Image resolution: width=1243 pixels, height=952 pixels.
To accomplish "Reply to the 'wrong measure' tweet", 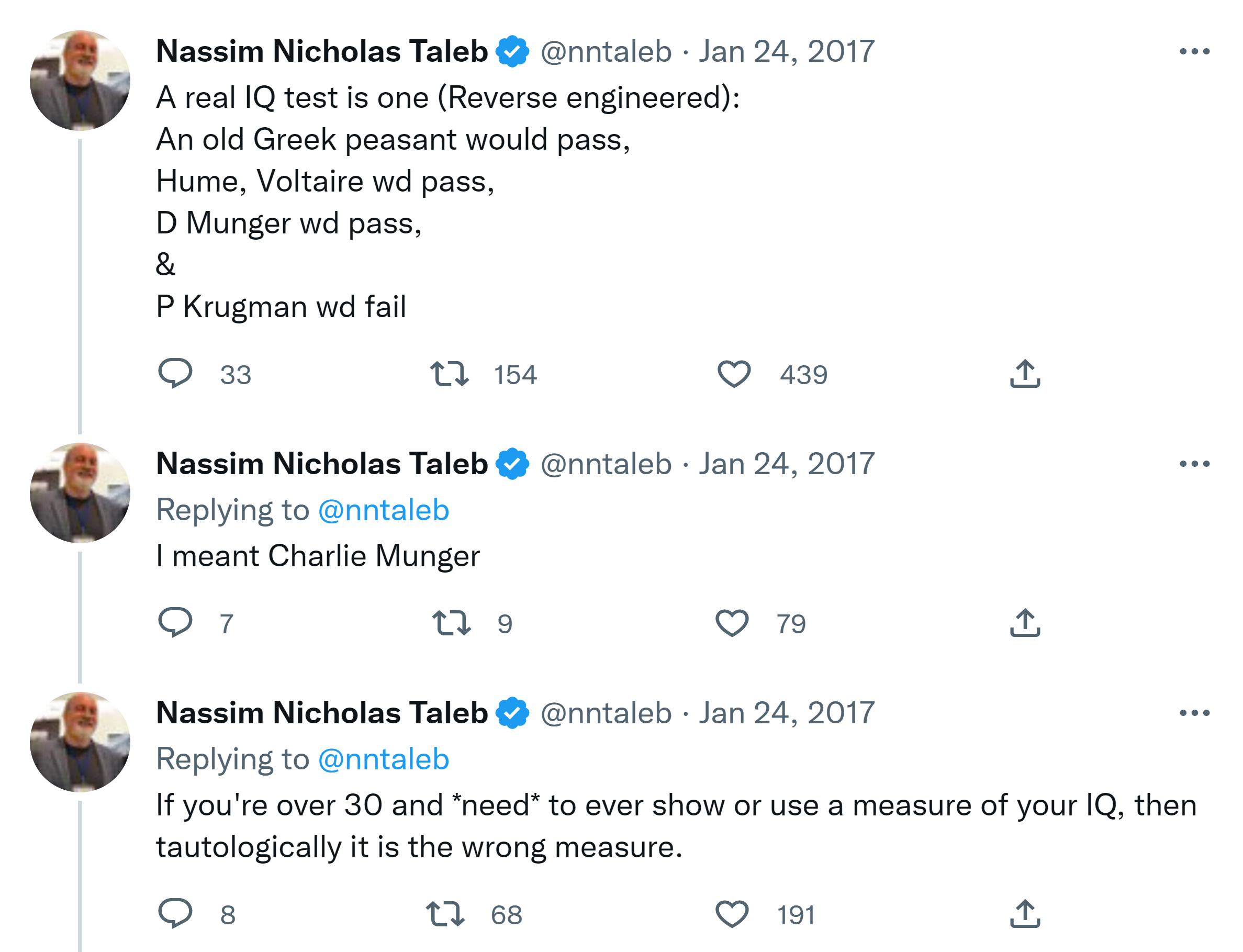I will pos(175,913).
